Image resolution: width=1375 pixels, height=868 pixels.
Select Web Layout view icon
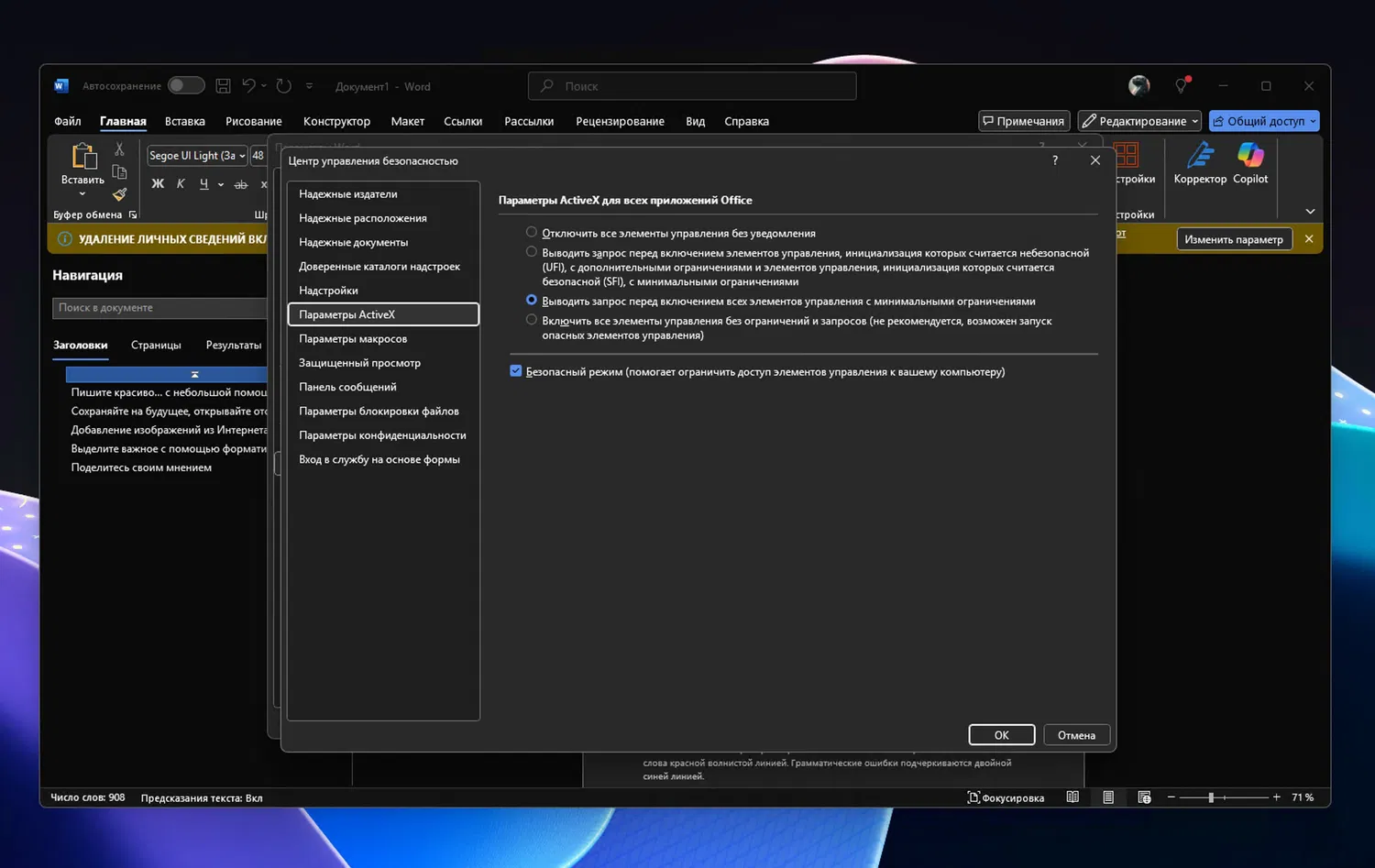(x=1144, y=797)
